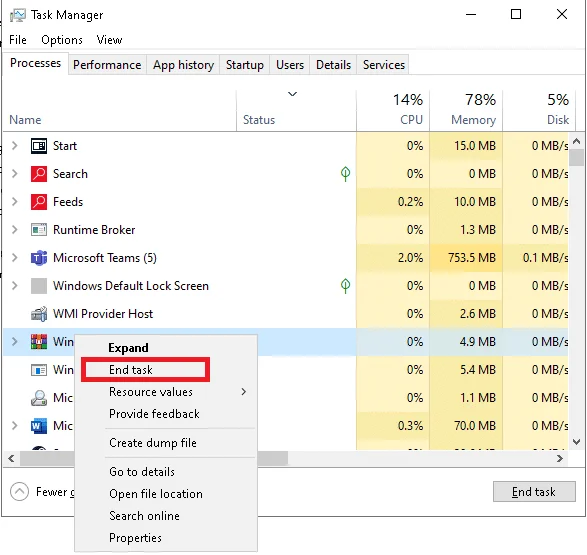587x555 pixels.
Task: Sort by the Name column header
Action: (119, 111)
